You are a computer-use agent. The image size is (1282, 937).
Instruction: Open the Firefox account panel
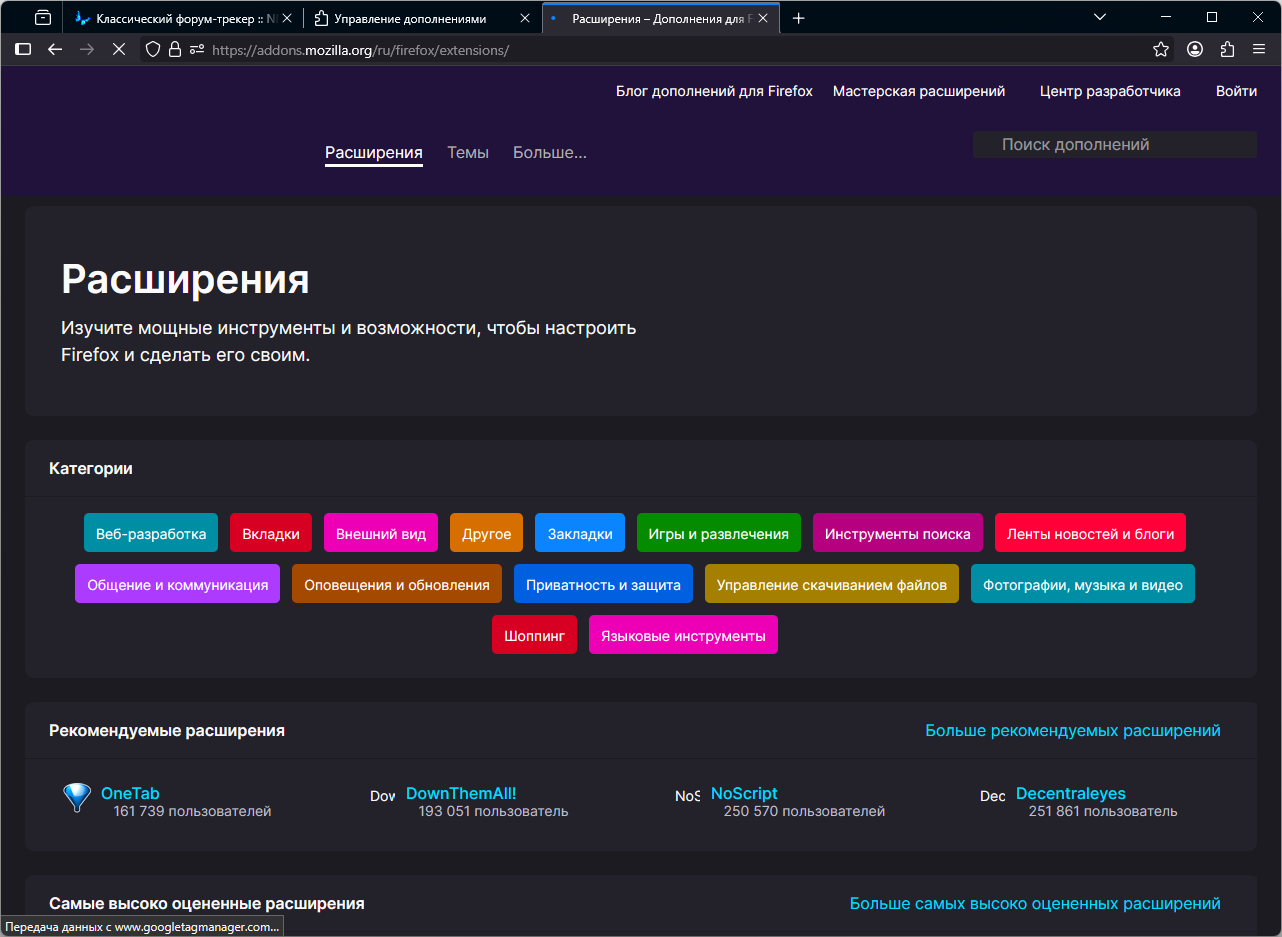pos(1195,49)
